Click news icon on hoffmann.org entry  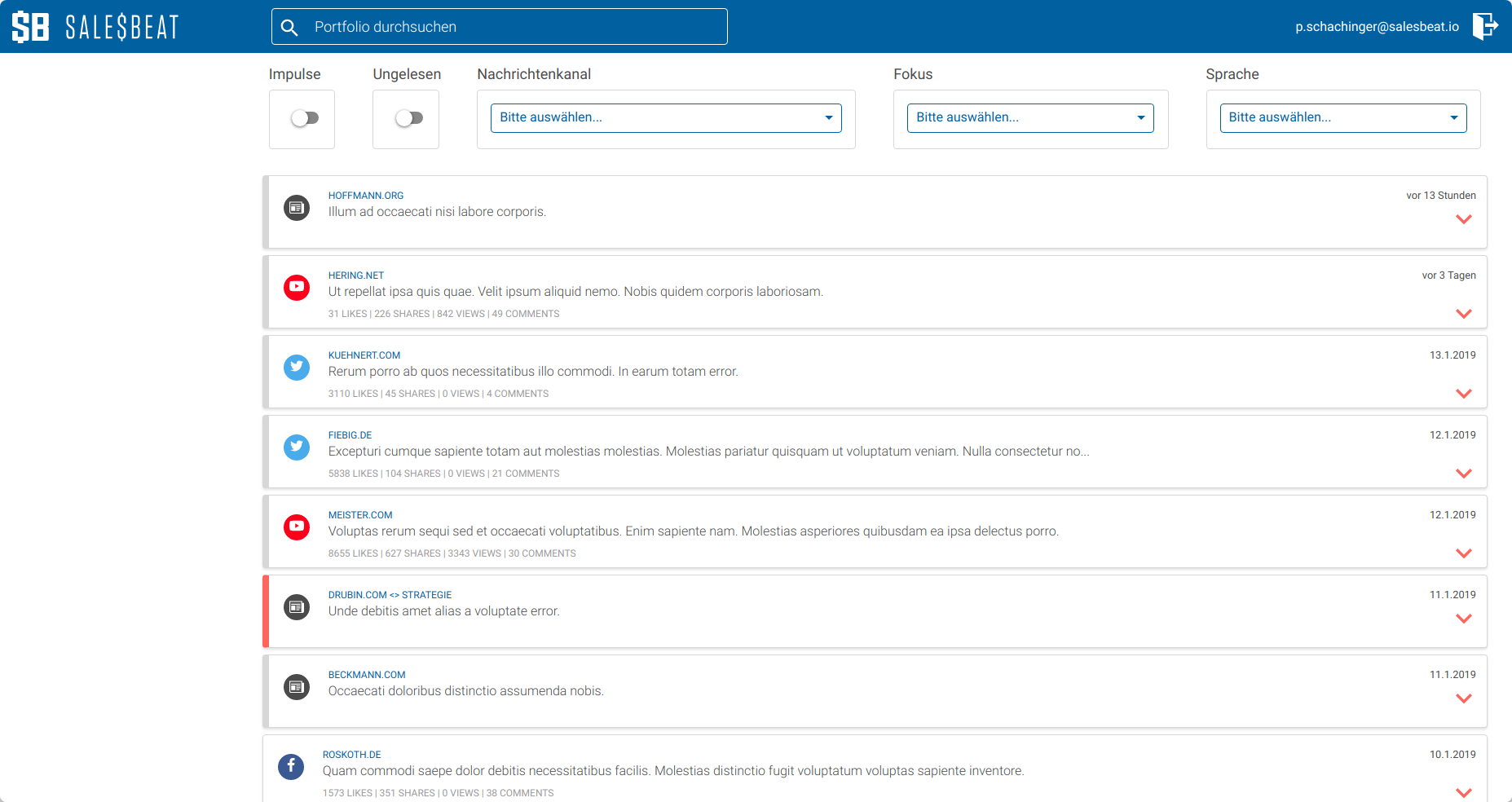[x=297, y=208]
